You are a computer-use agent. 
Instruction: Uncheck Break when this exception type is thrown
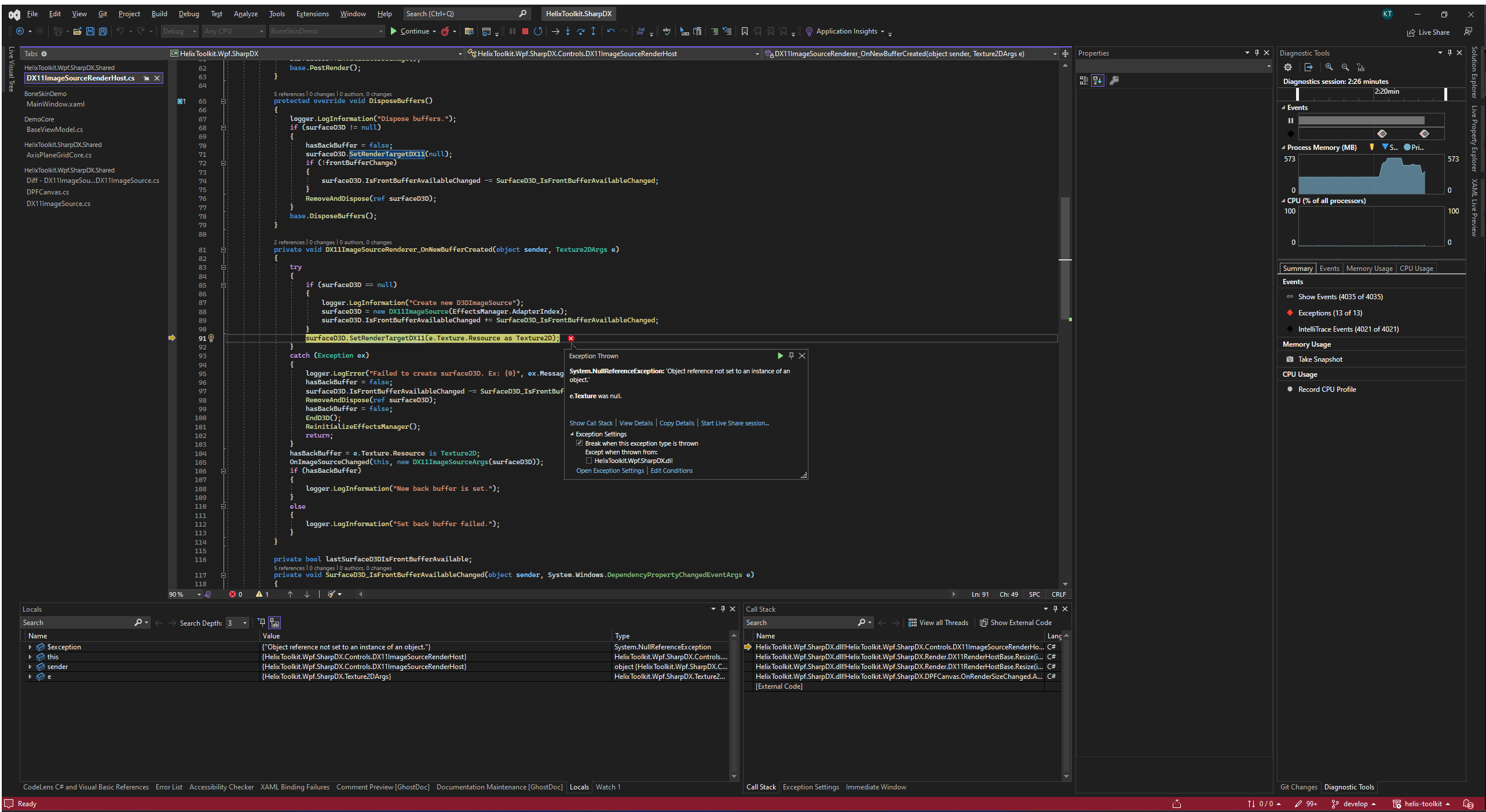click(x=579, y=443)
